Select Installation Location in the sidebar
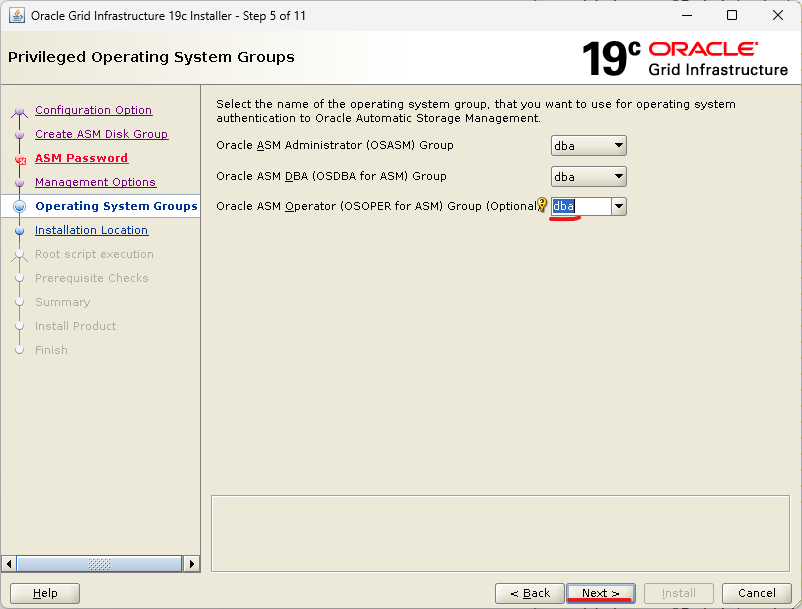This screenshot has height=609, width=802. click(91, 230)
